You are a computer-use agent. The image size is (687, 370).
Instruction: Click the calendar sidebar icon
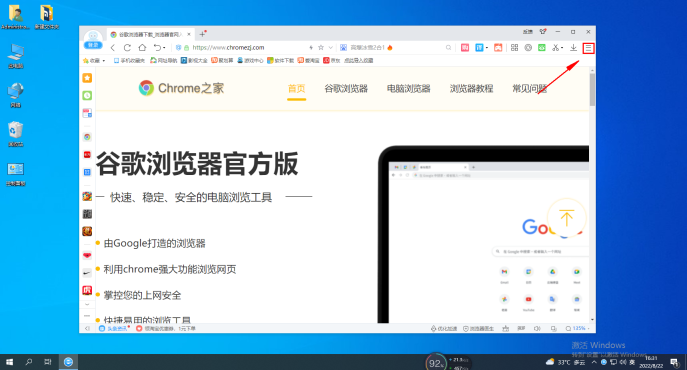87,113
